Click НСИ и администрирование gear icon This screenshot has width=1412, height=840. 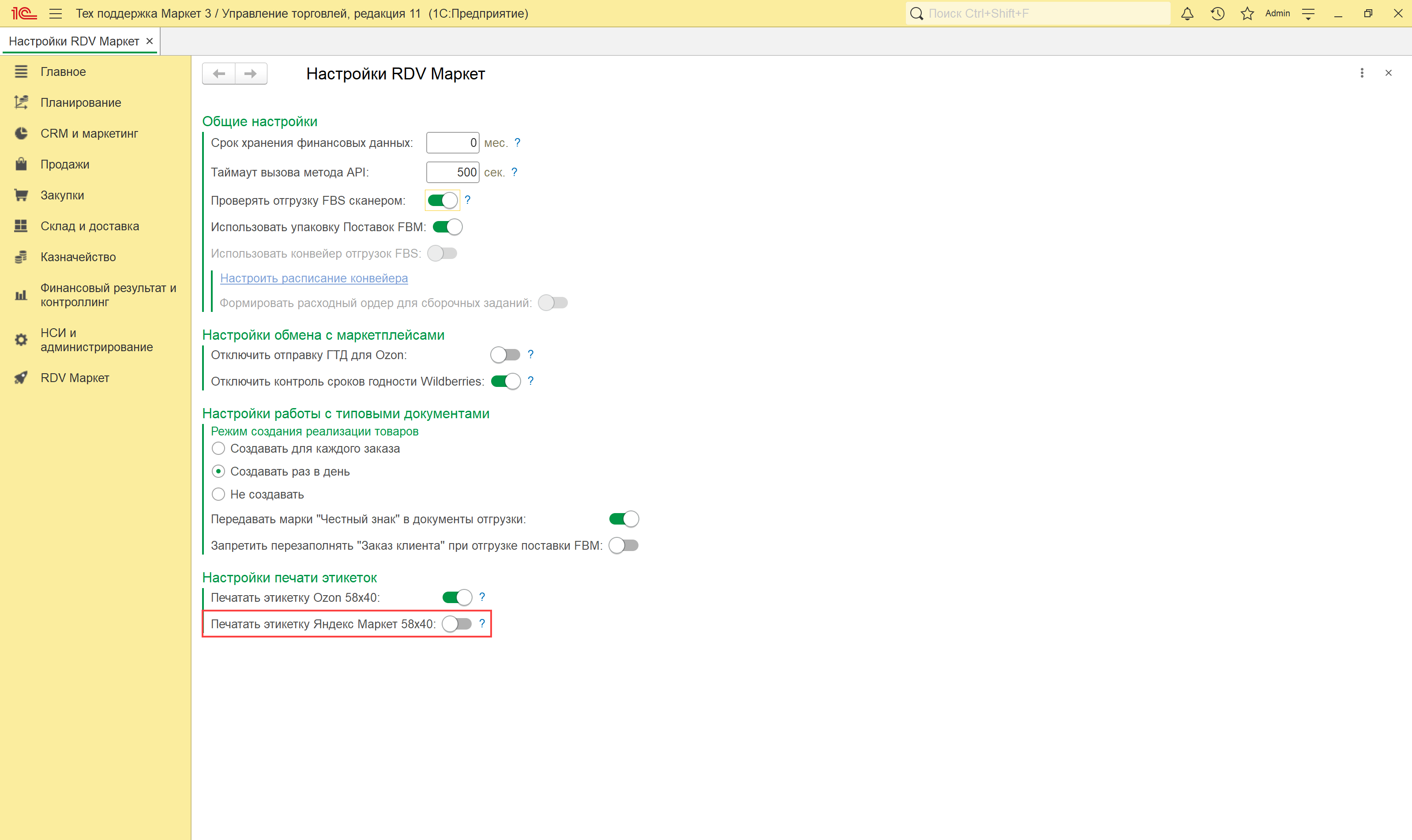click(x=21, y=340)
